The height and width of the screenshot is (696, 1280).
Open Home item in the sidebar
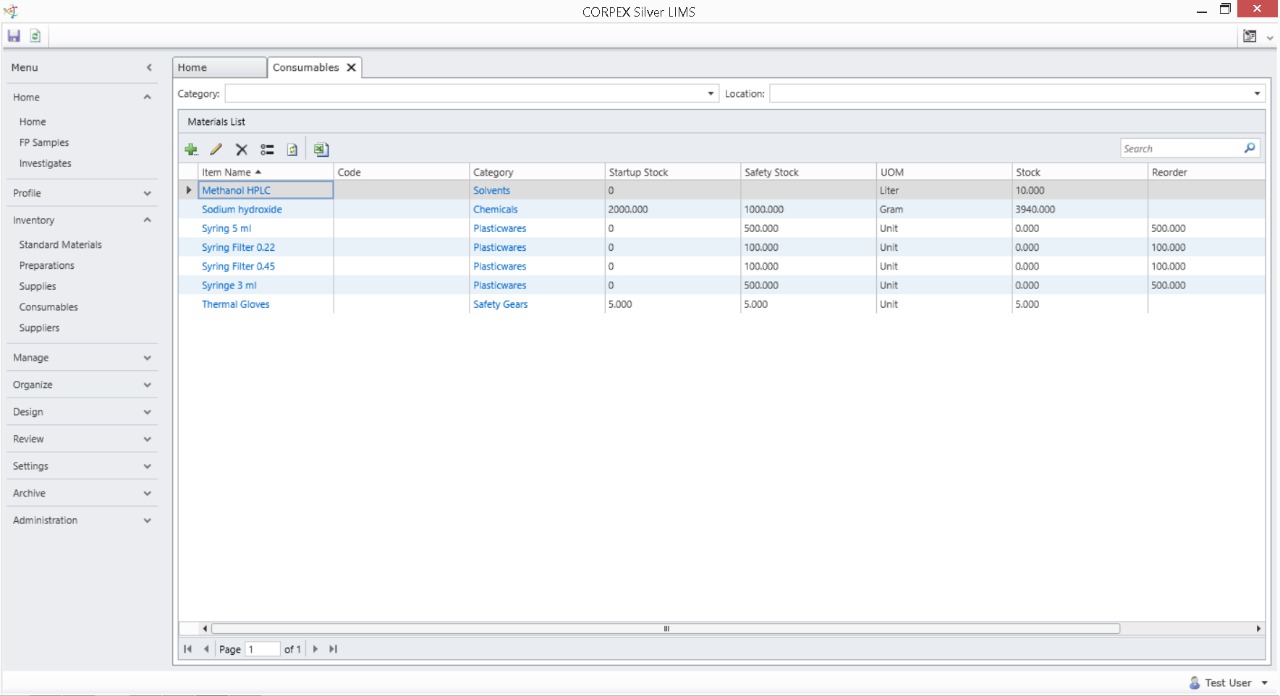coord(32,122)
